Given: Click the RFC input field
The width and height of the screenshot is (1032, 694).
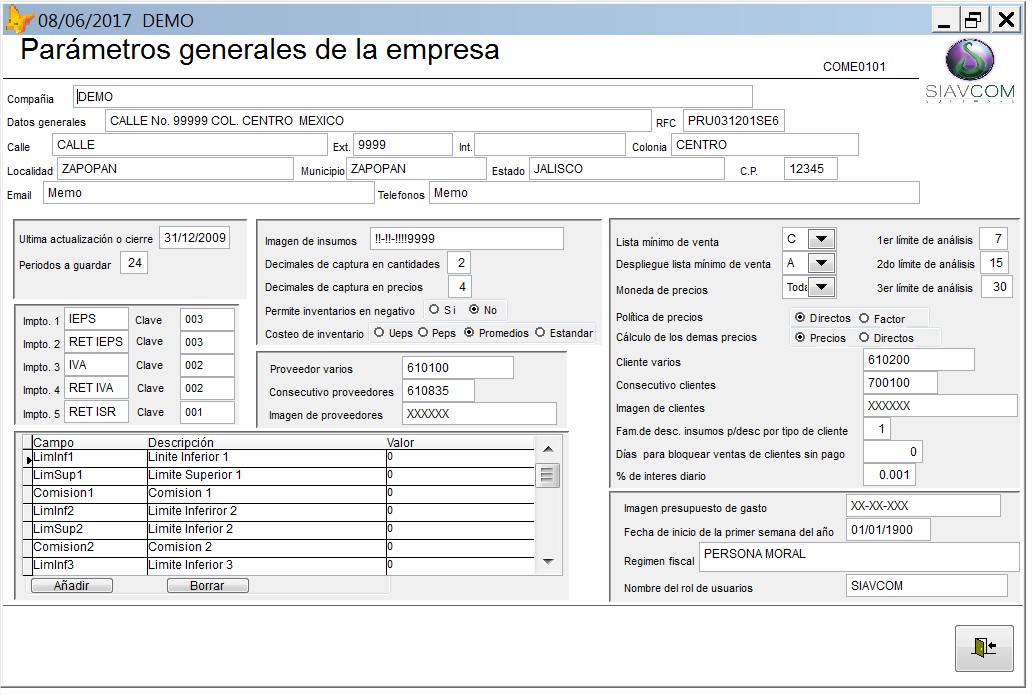Looking at the screenshot, I should (x=734, y=121).
